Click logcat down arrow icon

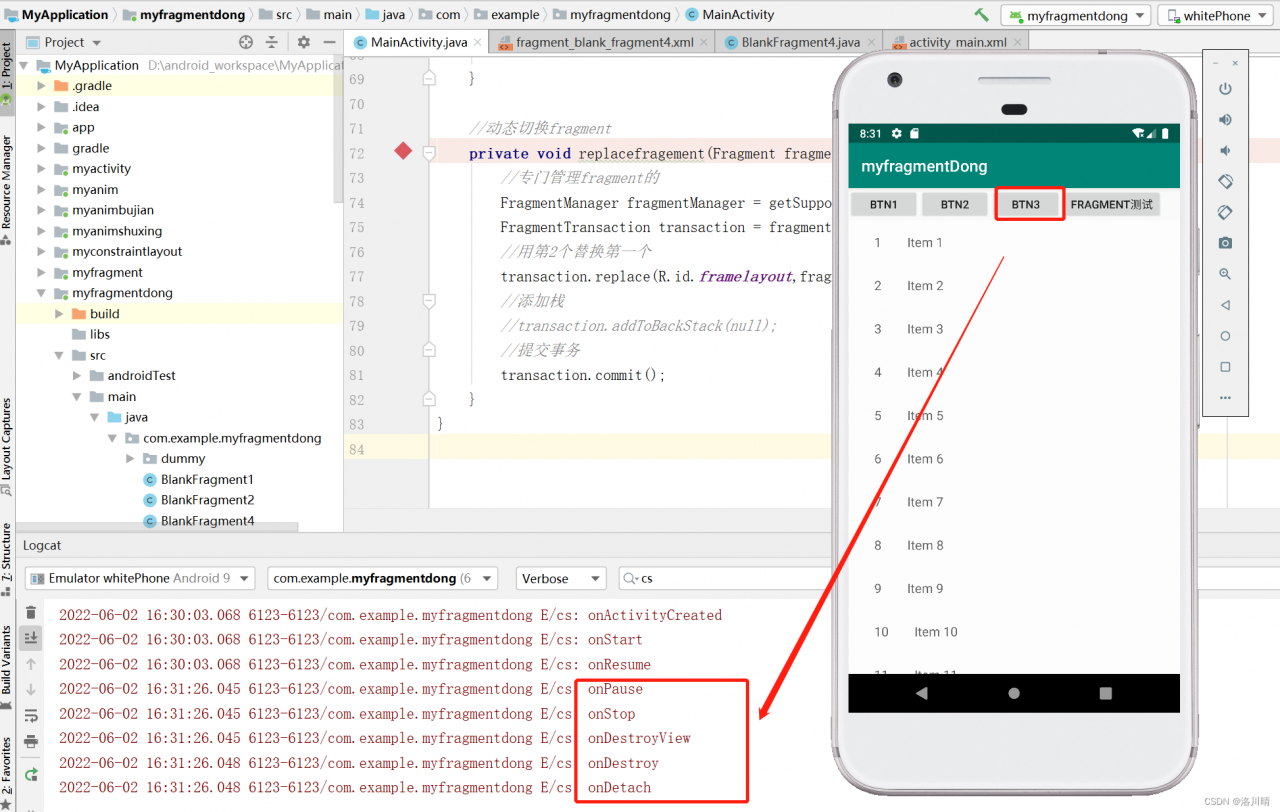[x=31, y=689]
